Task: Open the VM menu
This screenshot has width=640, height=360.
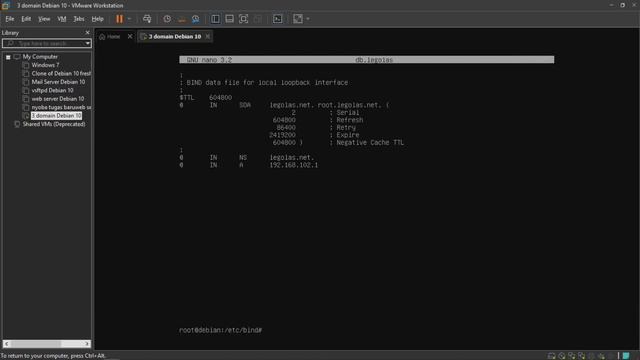Action: click(x=62, y=19)
